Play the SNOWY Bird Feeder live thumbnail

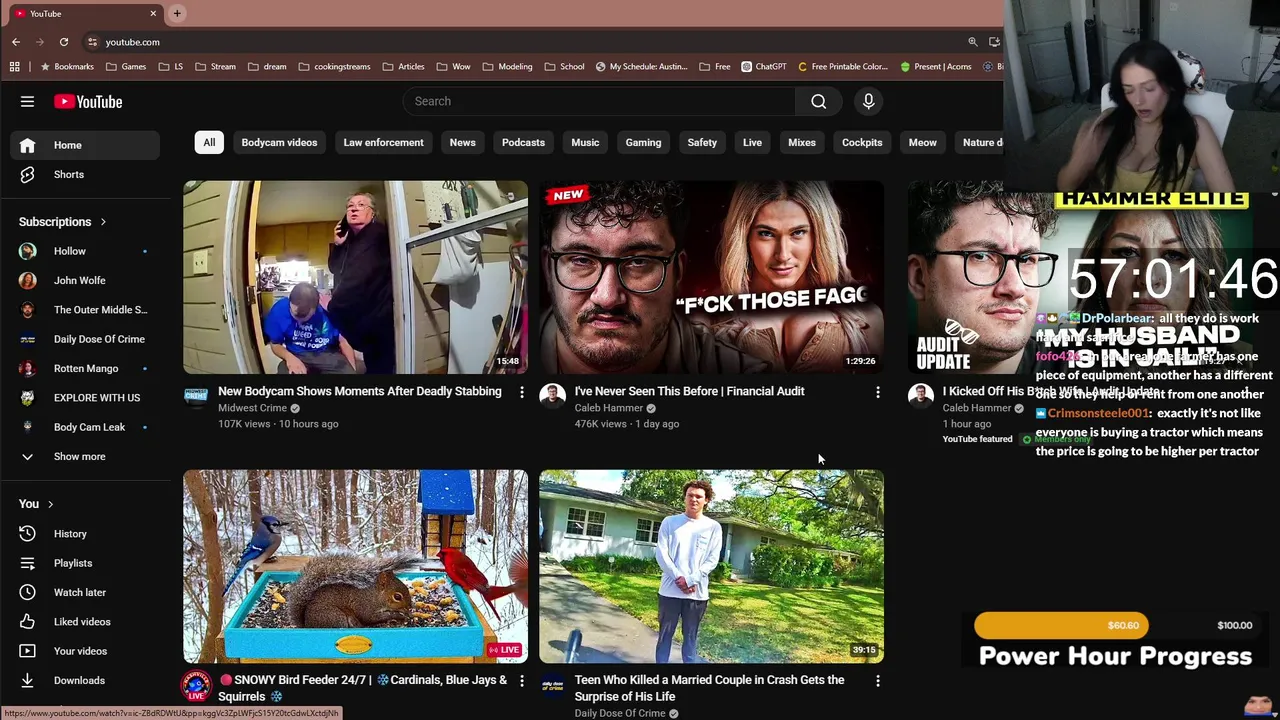355,566
